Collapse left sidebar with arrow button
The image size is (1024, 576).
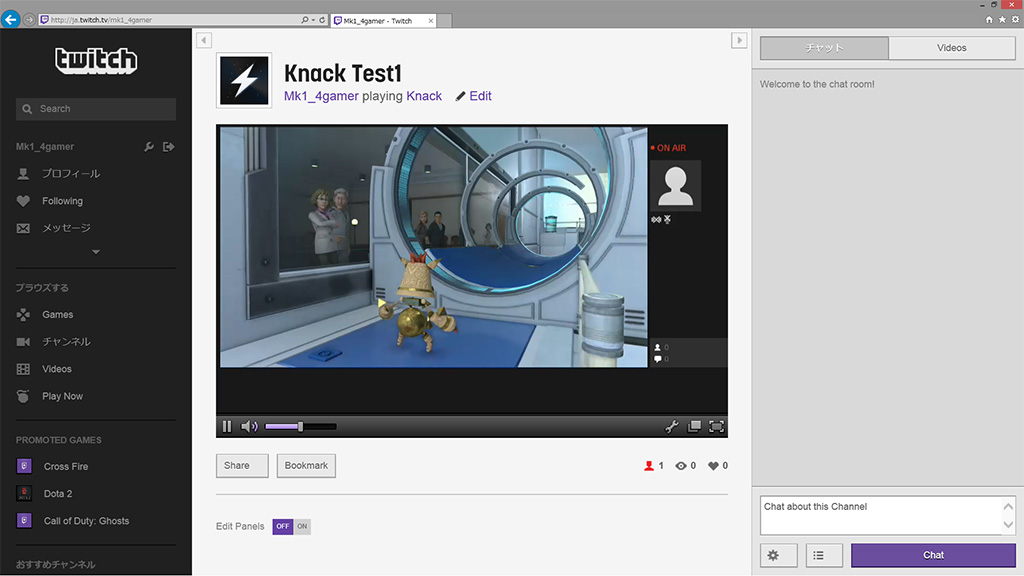coord(204,40)
